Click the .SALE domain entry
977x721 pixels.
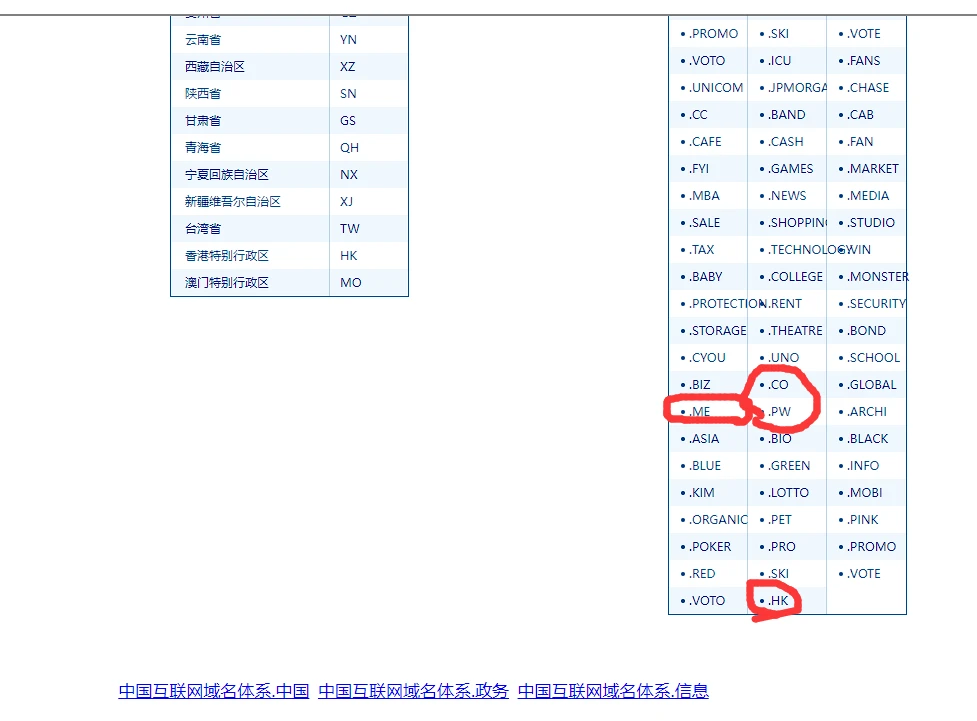tap(705, 222)
